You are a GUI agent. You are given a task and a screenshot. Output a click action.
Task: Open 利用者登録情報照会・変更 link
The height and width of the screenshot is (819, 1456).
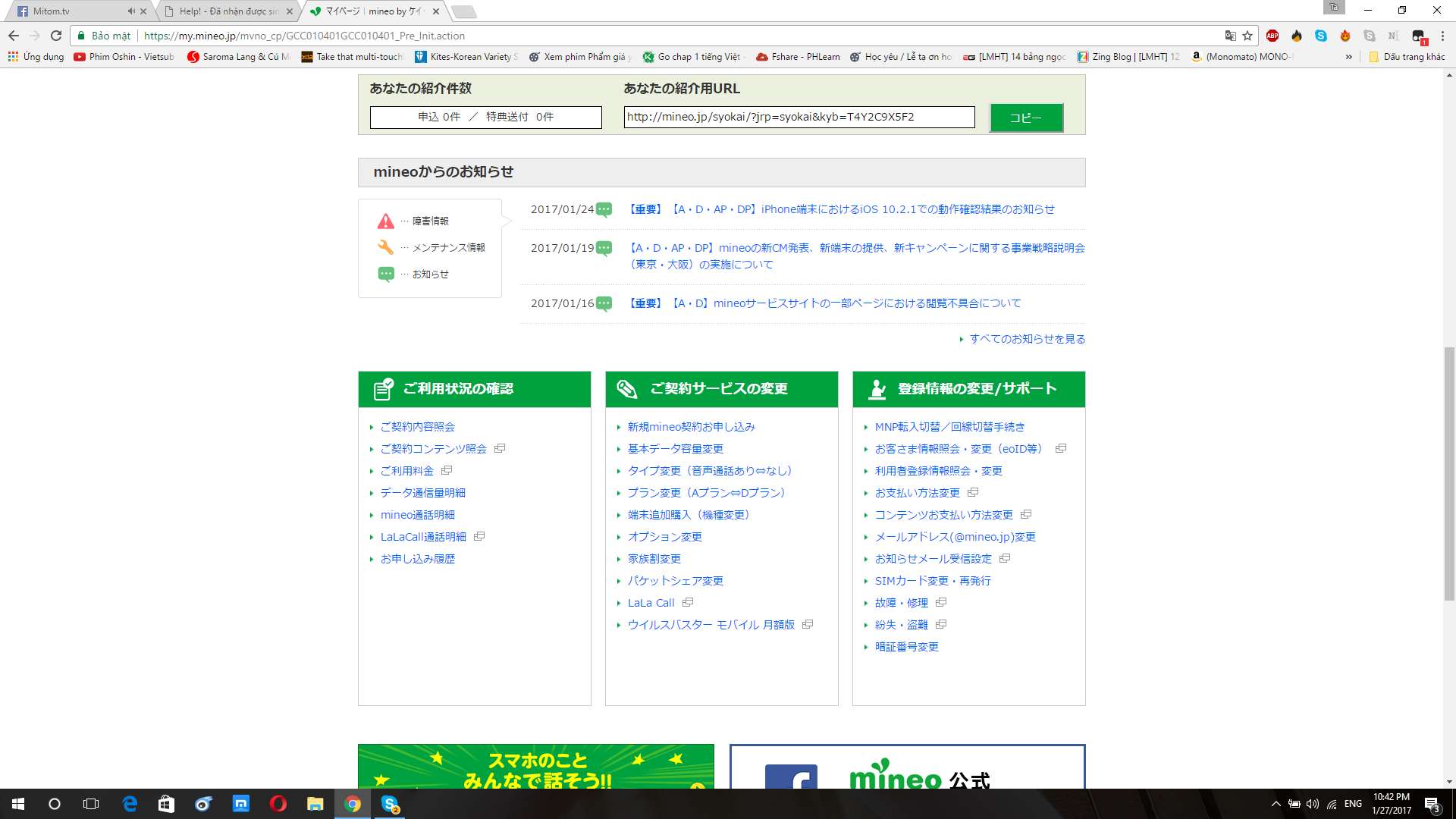pos(939,471)
